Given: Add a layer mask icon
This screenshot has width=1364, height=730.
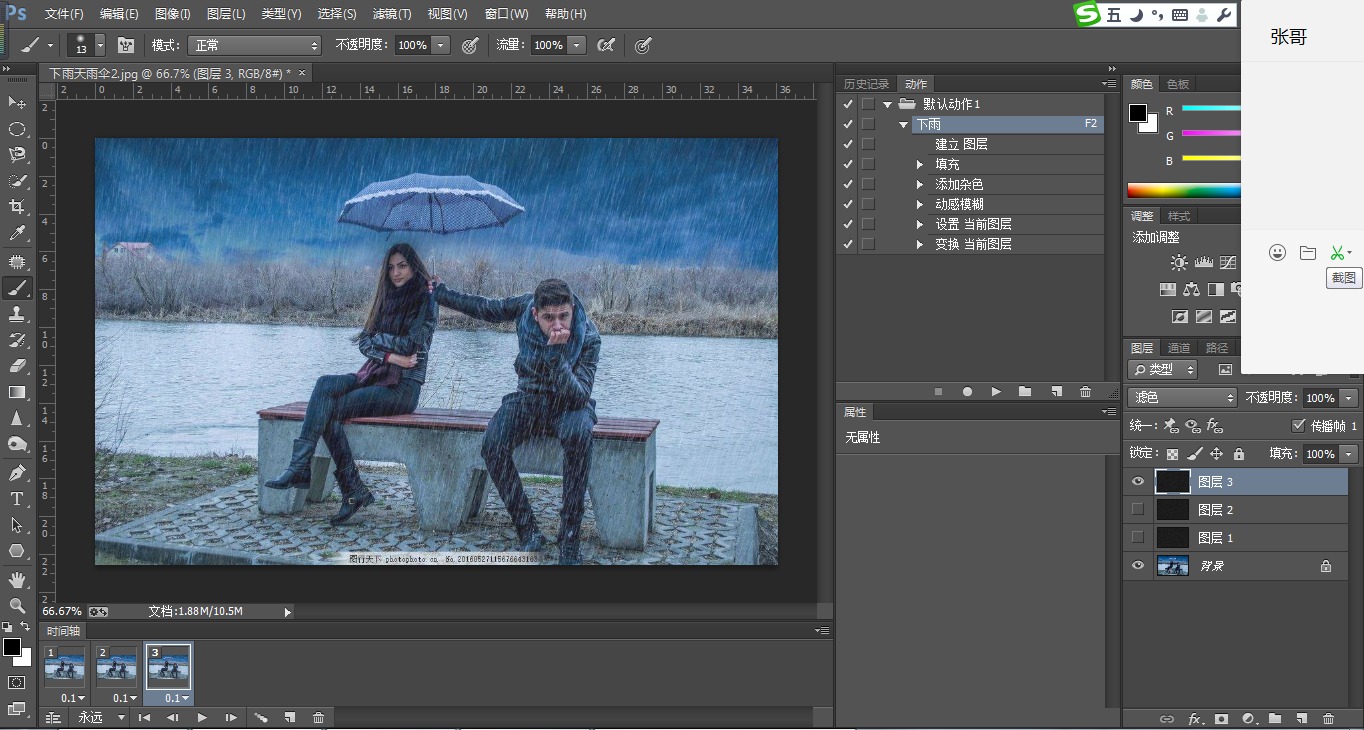Looking at the screenshot, I should (x=1221, y=718).
